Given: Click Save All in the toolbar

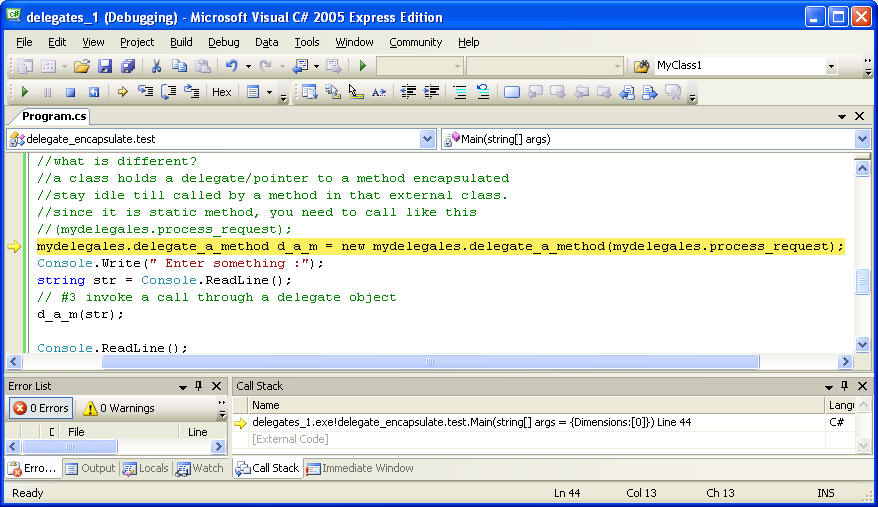Looking at the screenshot, I should (x=127, y=66).
